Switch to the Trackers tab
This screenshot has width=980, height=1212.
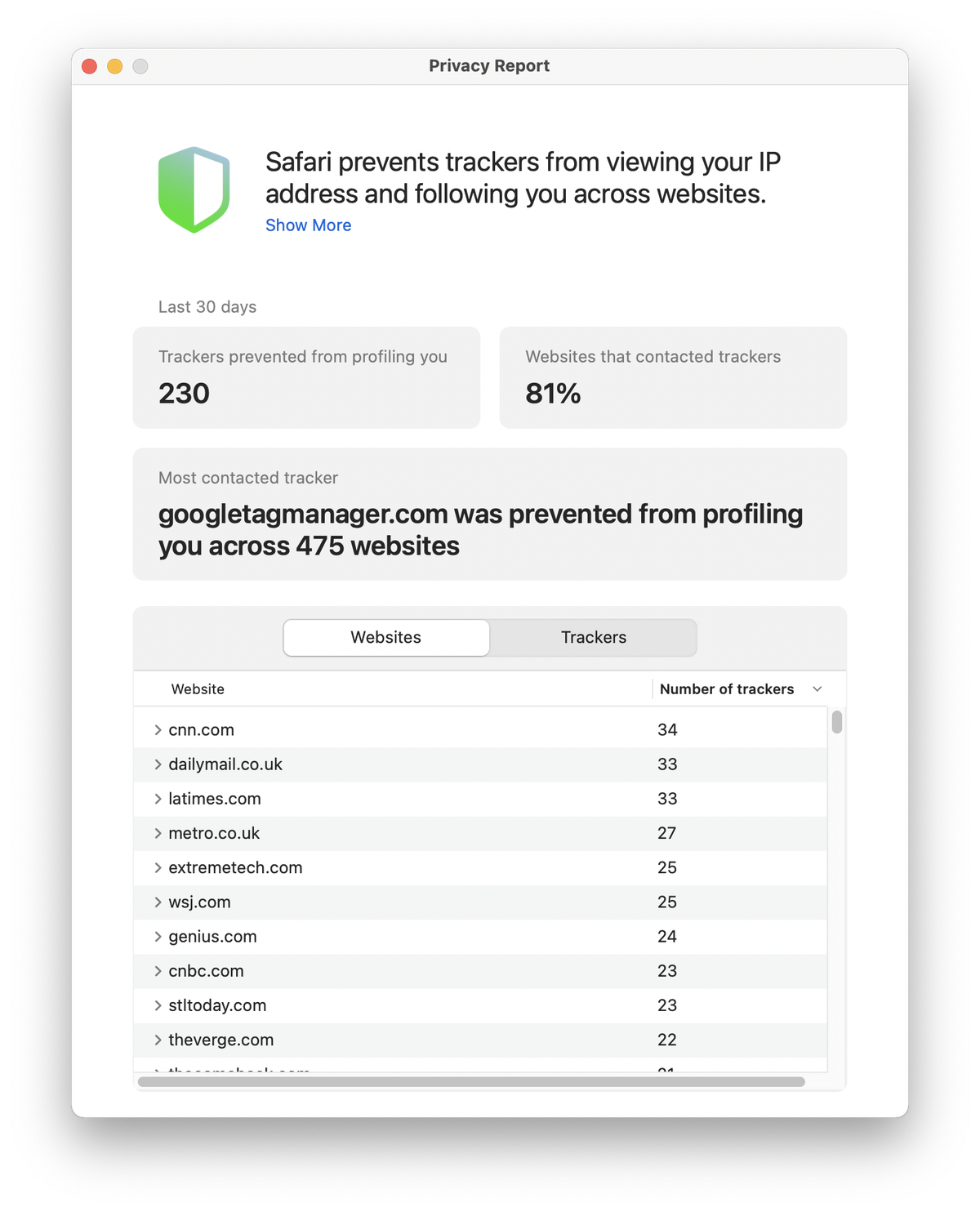pyautogui.click(x=594, y=638)
